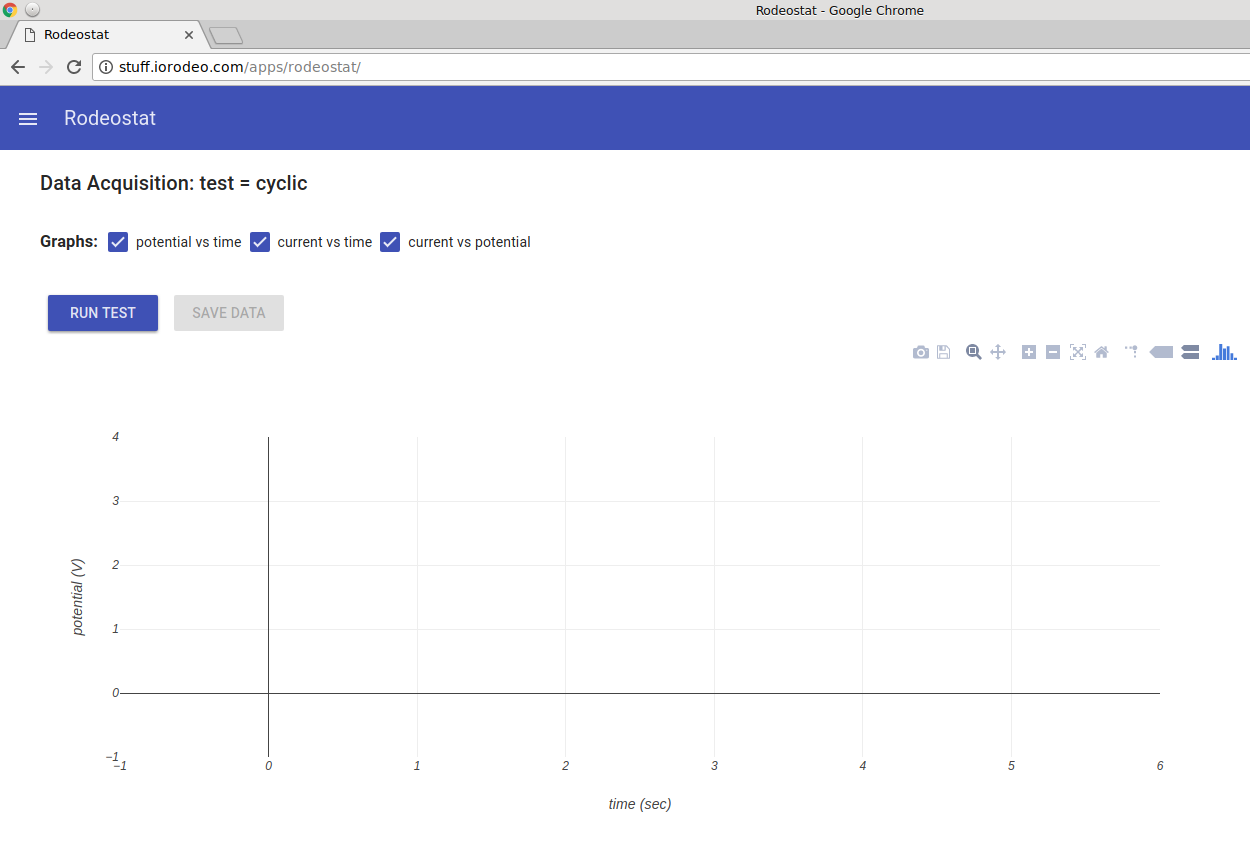This screenshot has height=850, width=1250.
Task: Select the Zoom tool on the plot toolbar
Action: (x=972, y=352)
